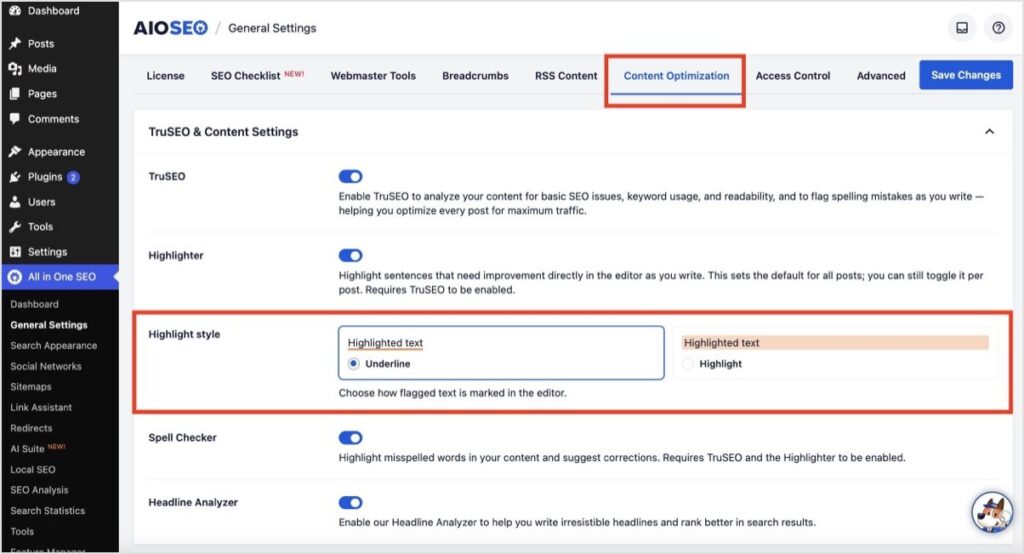The width and height of the screenshot is (1024, 554).
Task: Open the Local SEO submenu link
Action: (x=33, y=470)
